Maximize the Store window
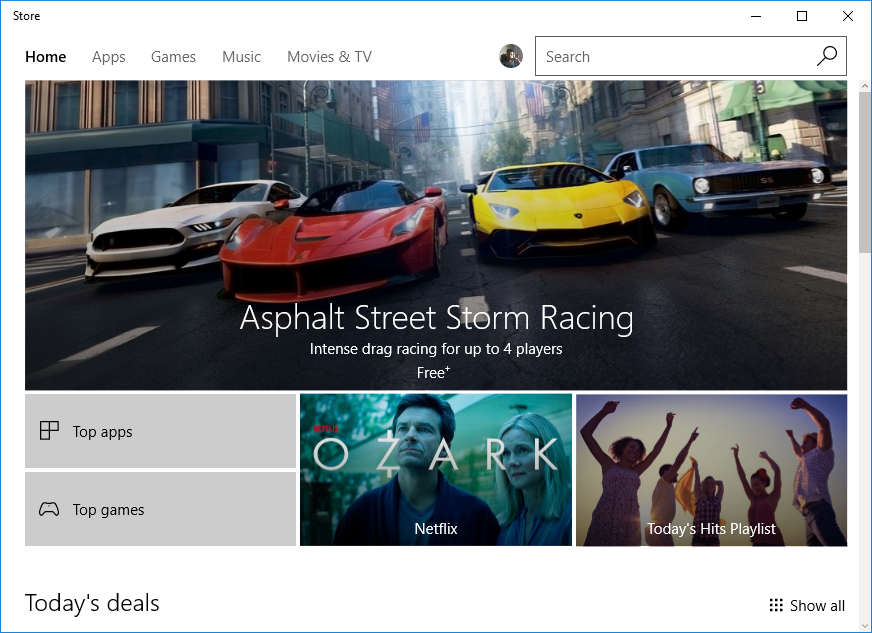The image size is (872, 633). (802, 16)
